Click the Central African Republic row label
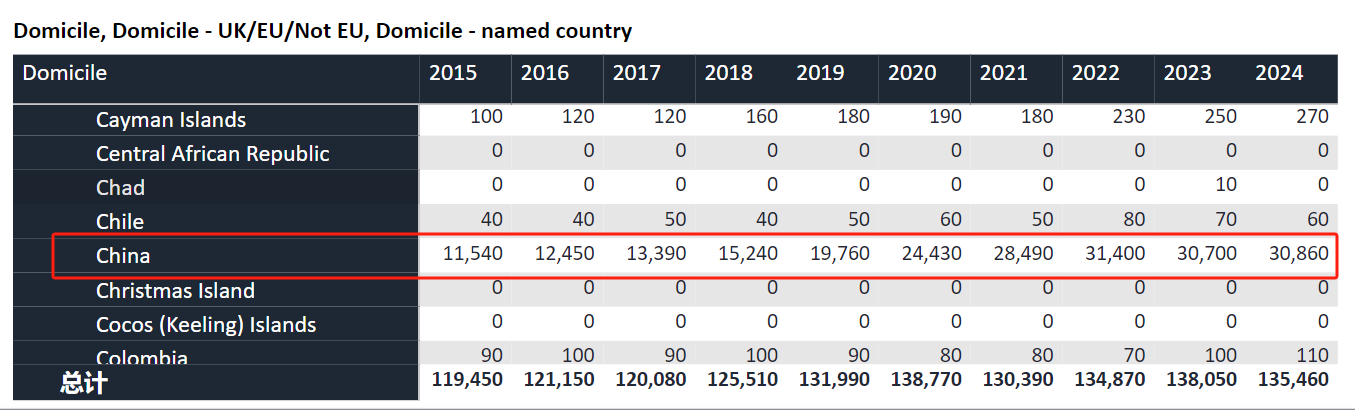Image resolution: width=1355 pixels, height=410 pixels. (213, 154)
